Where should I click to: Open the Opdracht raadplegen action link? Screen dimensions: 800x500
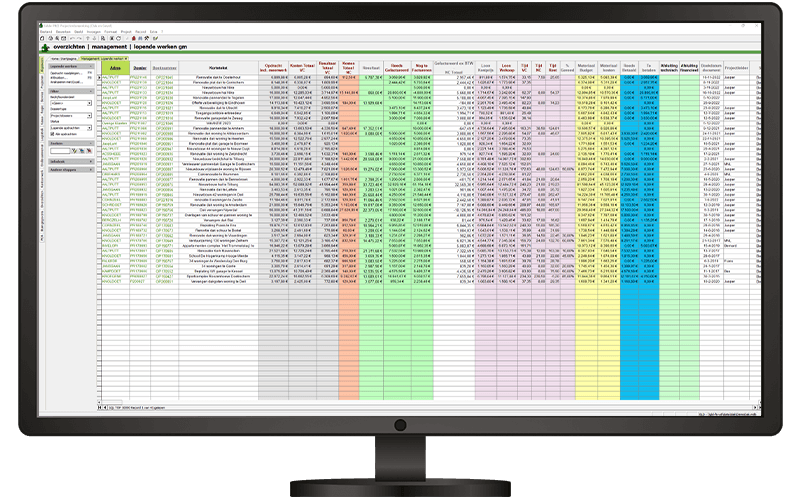point(66,73)
